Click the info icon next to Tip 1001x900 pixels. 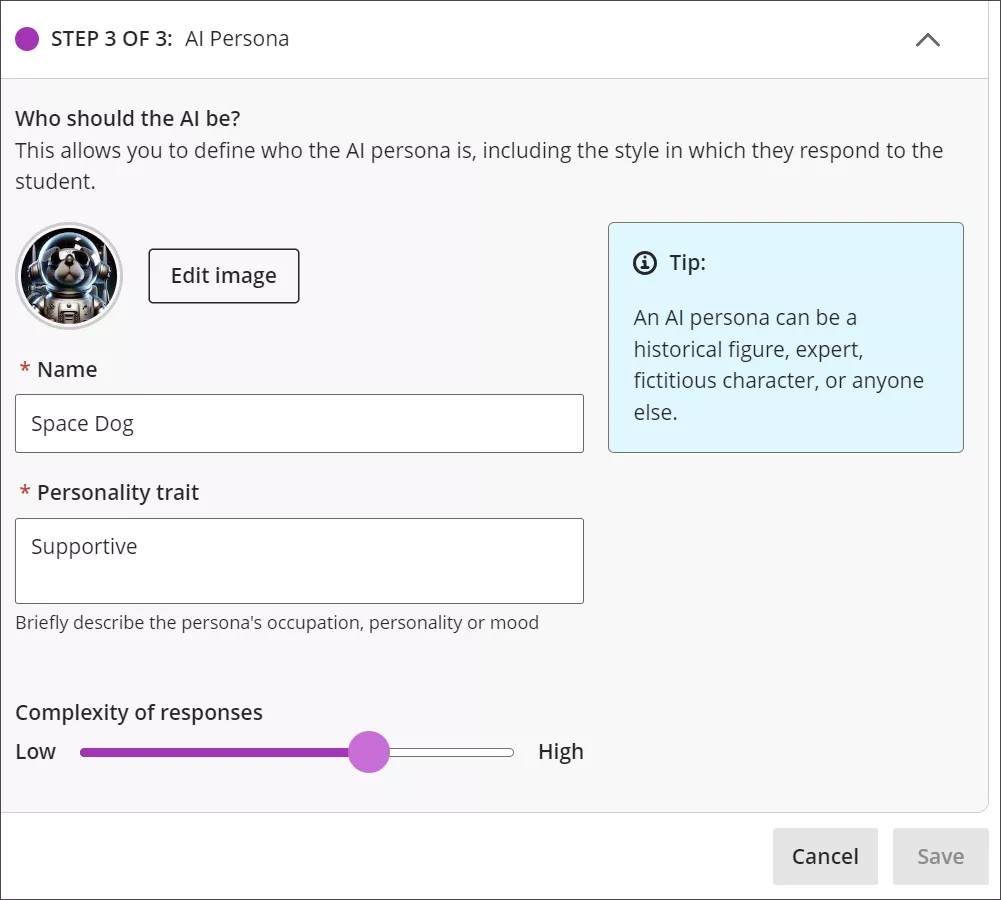click(x=645, y=262)
